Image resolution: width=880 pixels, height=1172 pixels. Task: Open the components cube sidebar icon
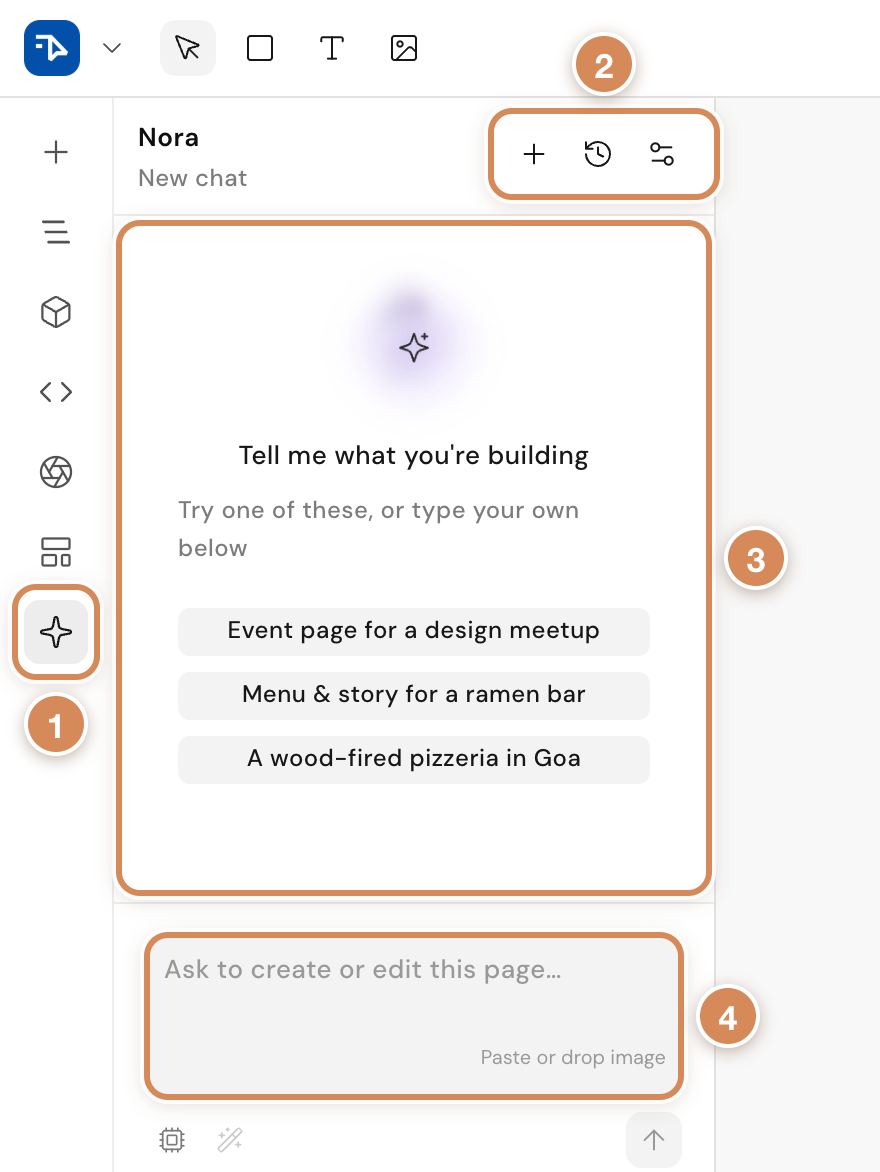(56, 312)
